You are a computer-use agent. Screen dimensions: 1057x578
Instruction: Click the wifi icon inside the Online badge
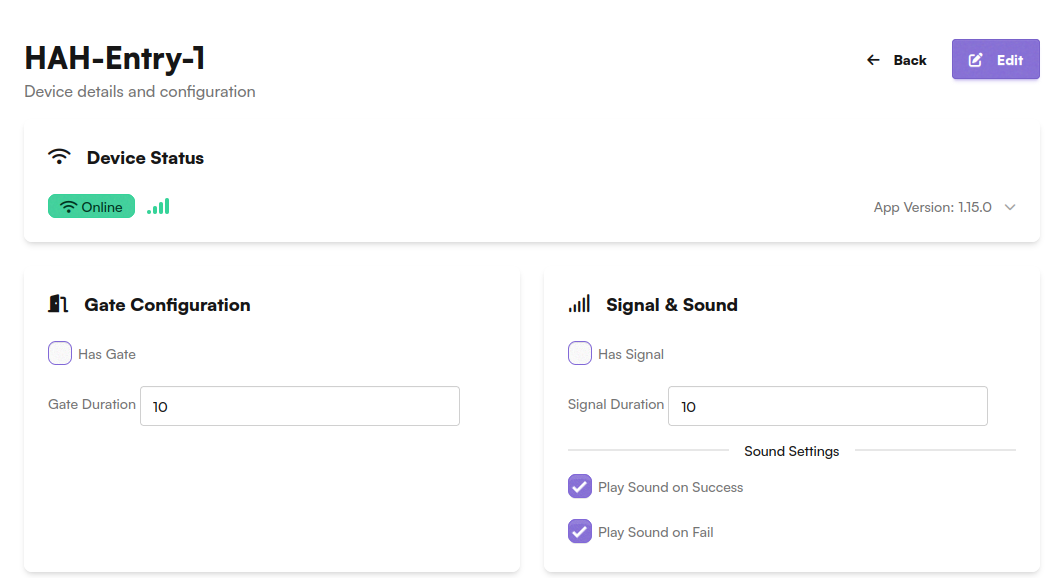69,207
